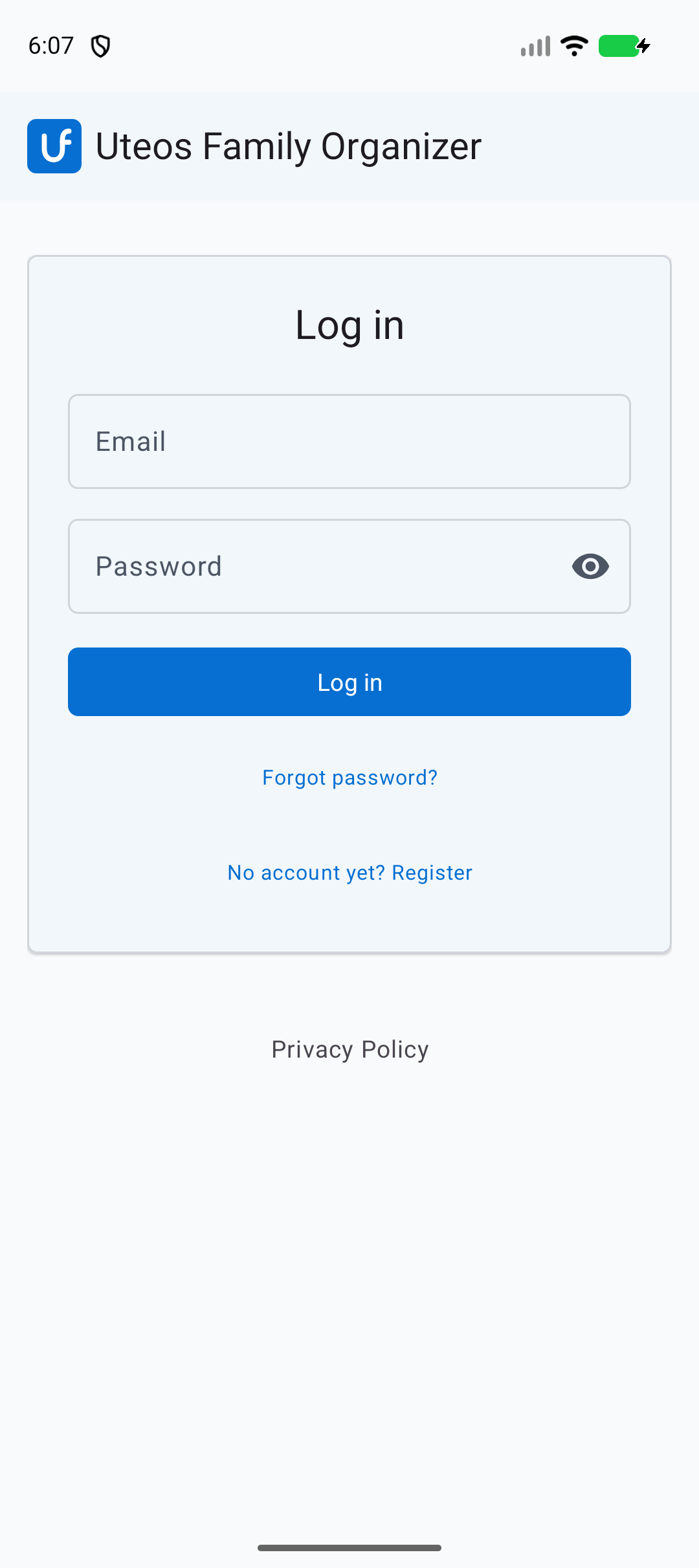Tap the 6:07 clock in status bar
This screenshot has width=699, height=1568.
coord(51,46)
